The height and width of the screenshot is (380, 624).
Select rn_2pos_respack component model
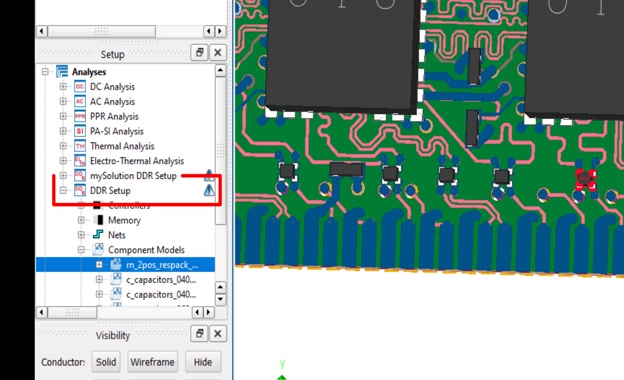click(162, 265)
